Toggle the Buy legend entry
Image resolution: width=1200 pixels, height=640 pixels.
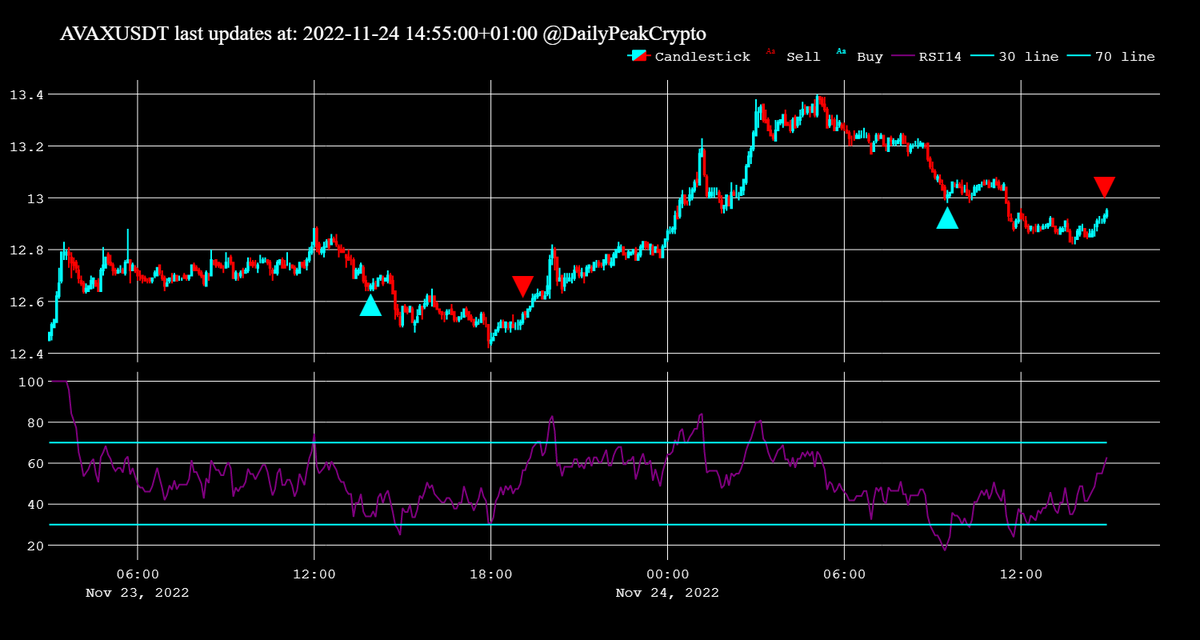click(860, 57)
